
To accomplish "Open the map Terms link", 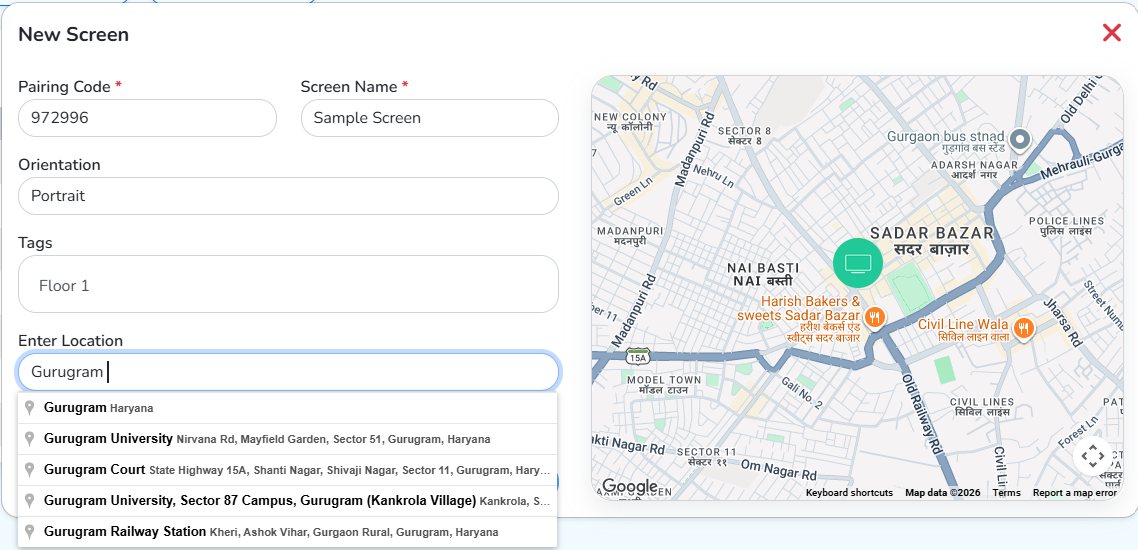I will pos(1007,493).
